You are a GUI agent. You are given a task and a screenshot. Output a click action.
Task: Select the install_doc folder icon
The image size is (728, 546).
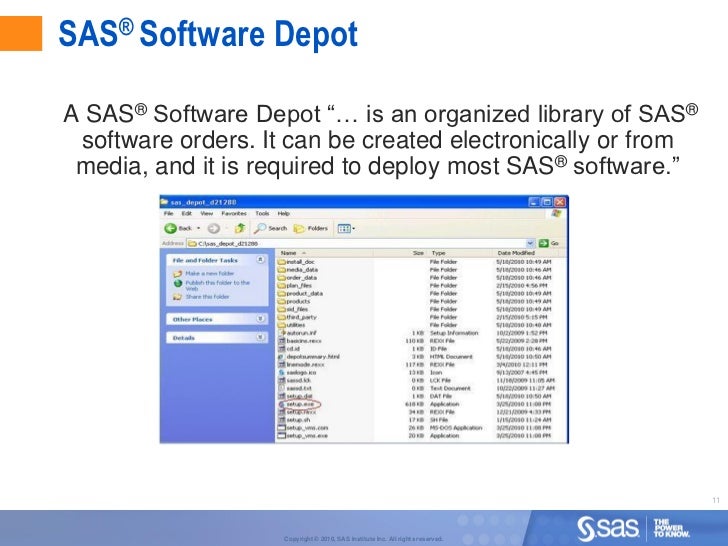(x=282, y=262)
